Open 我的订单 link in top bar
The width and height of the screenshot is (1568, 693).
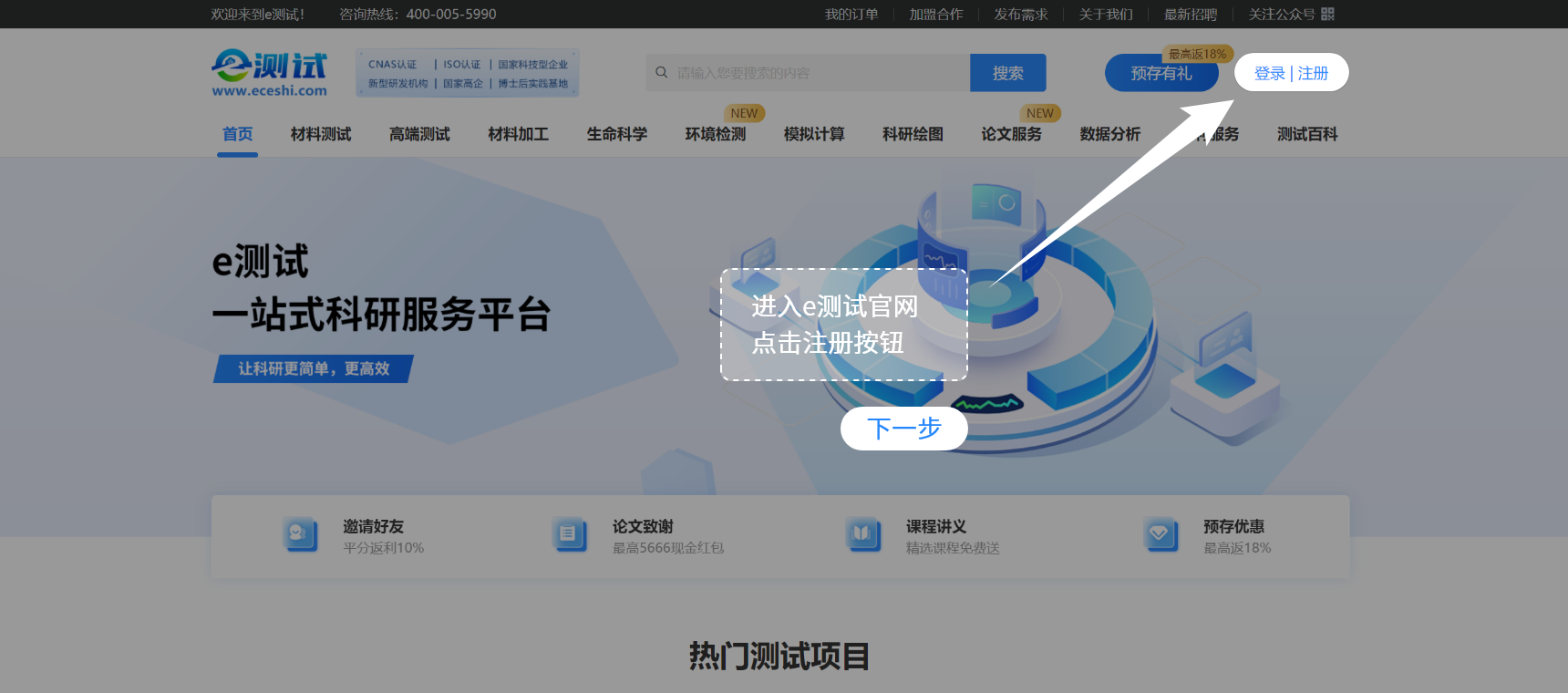click(851, 15)
